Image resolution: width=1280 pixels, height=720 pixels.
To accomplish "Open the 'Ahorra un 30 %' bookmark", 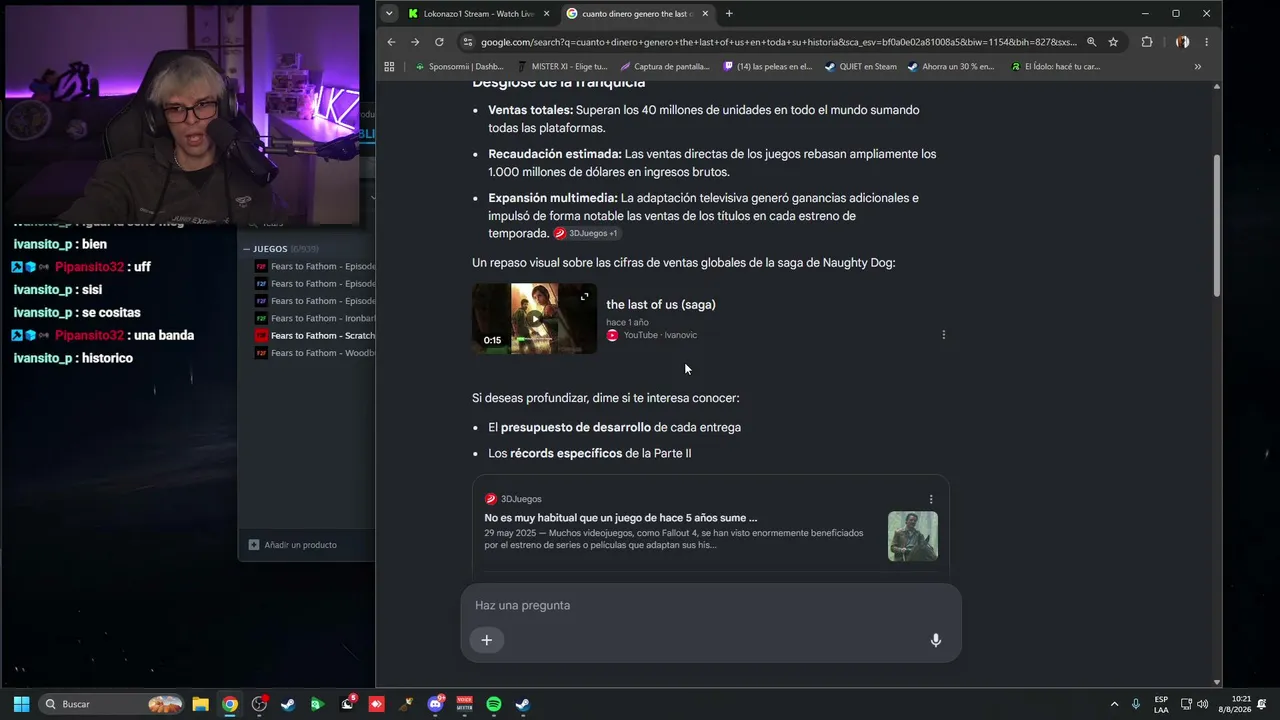I will coord(951,67).
